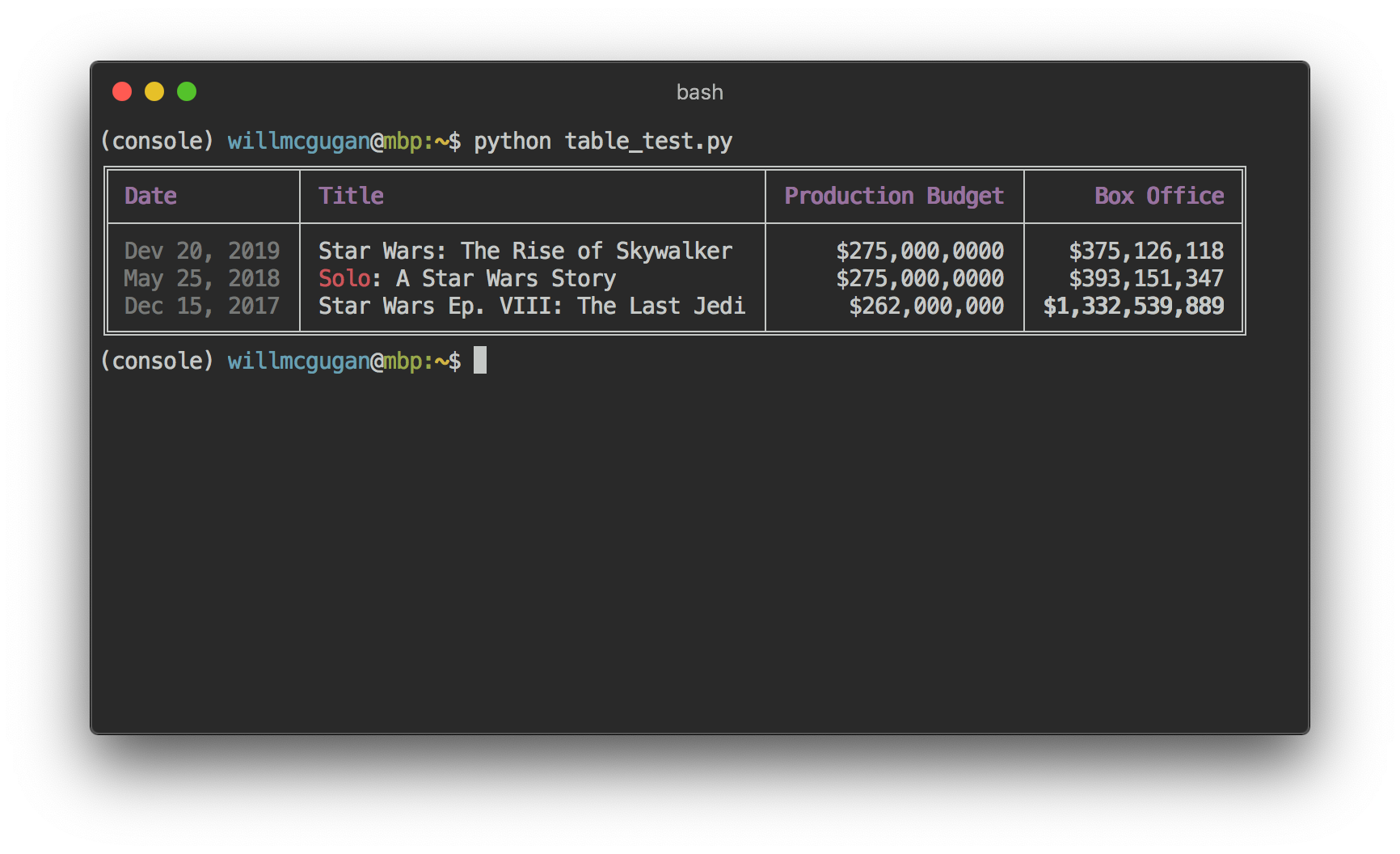
Task: Click the (console) label in the bottom prompt
Action: (x=158, y=361)
